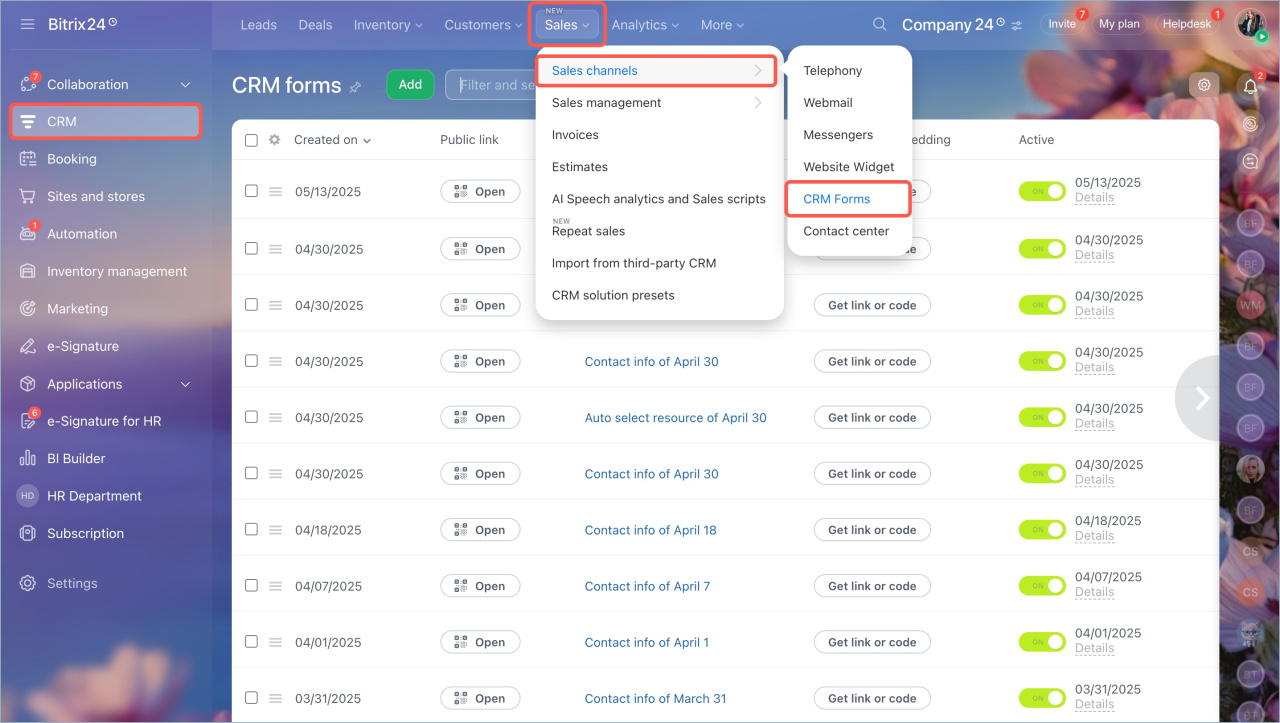Choose Invoices from the Sales menu
The width and height of the screenshot is (1280, 723).
[x=575, y=135]
